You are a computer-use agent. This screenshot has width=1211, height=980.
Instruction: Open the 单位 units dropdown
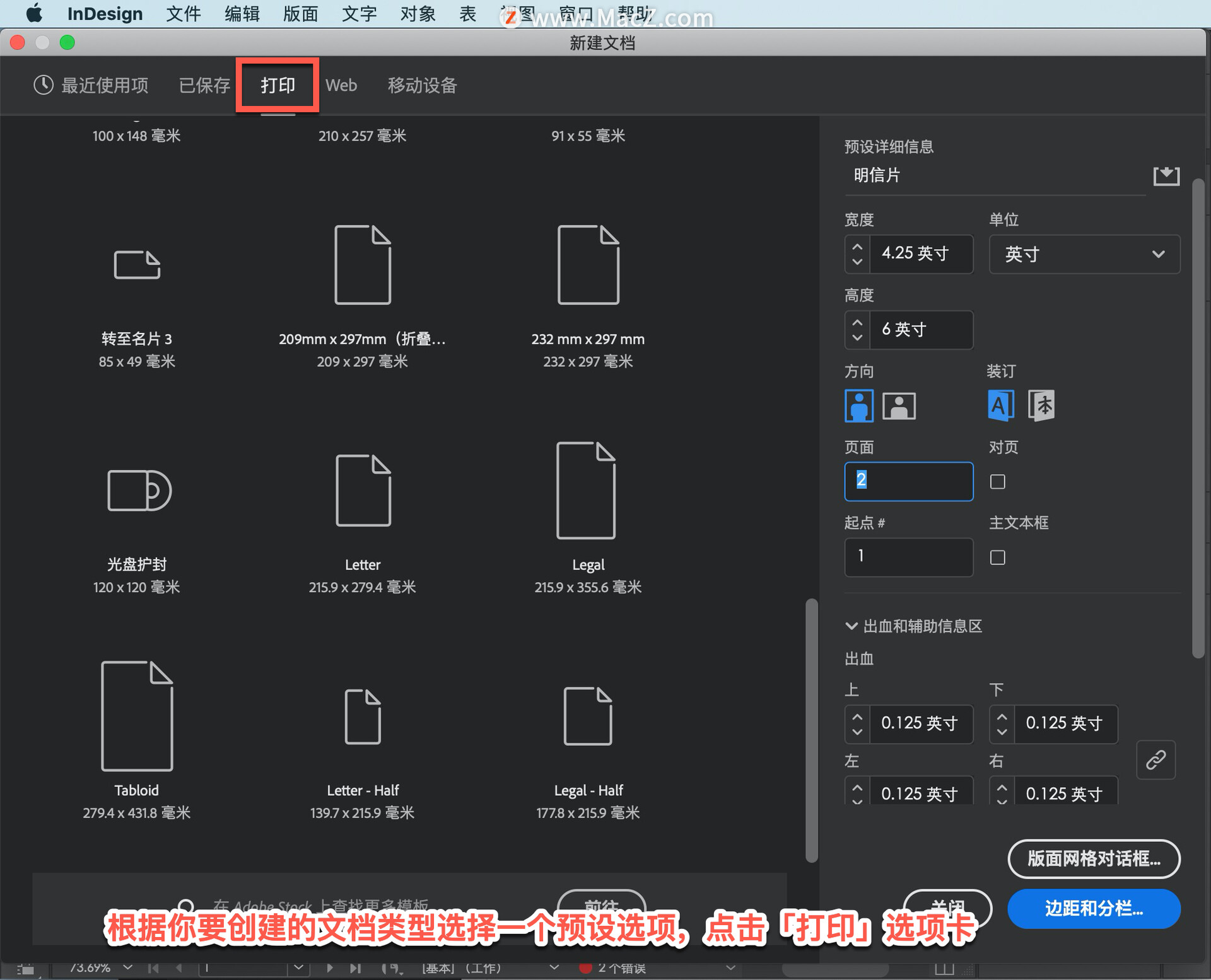click(1084, 254)
